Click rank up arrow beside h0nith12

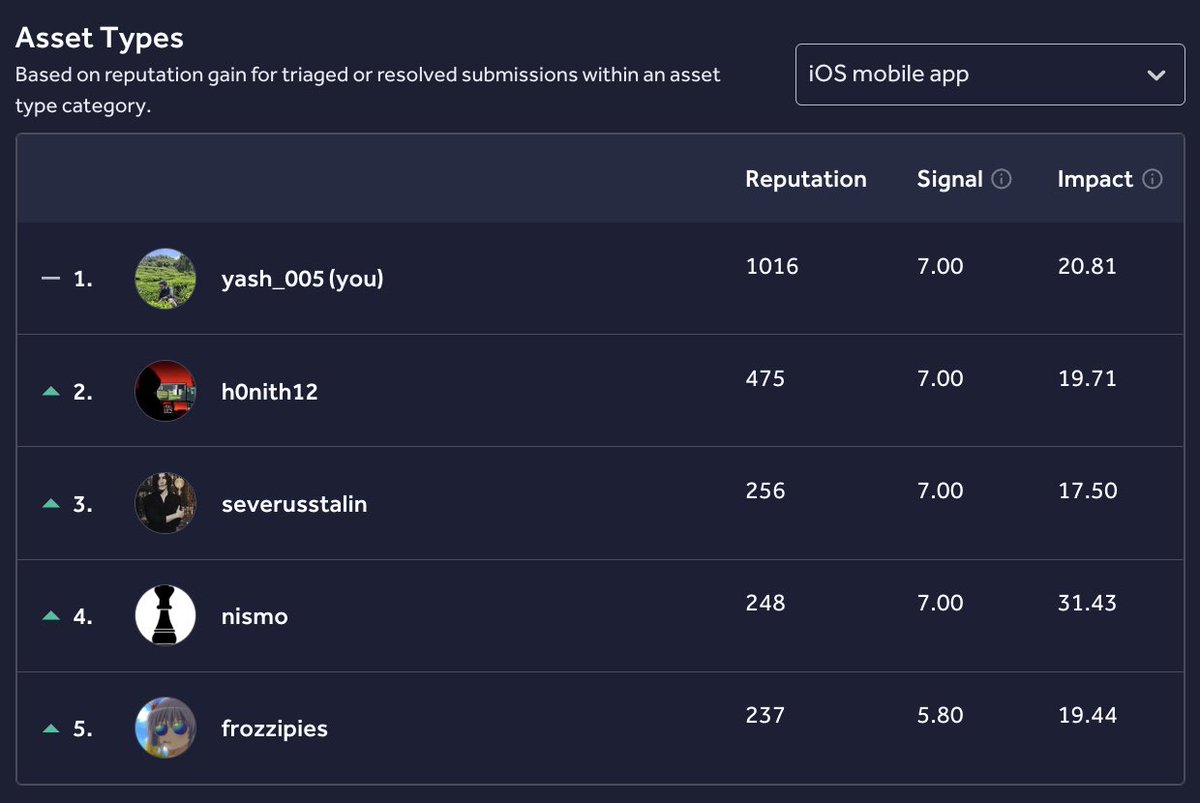point(51,392)
